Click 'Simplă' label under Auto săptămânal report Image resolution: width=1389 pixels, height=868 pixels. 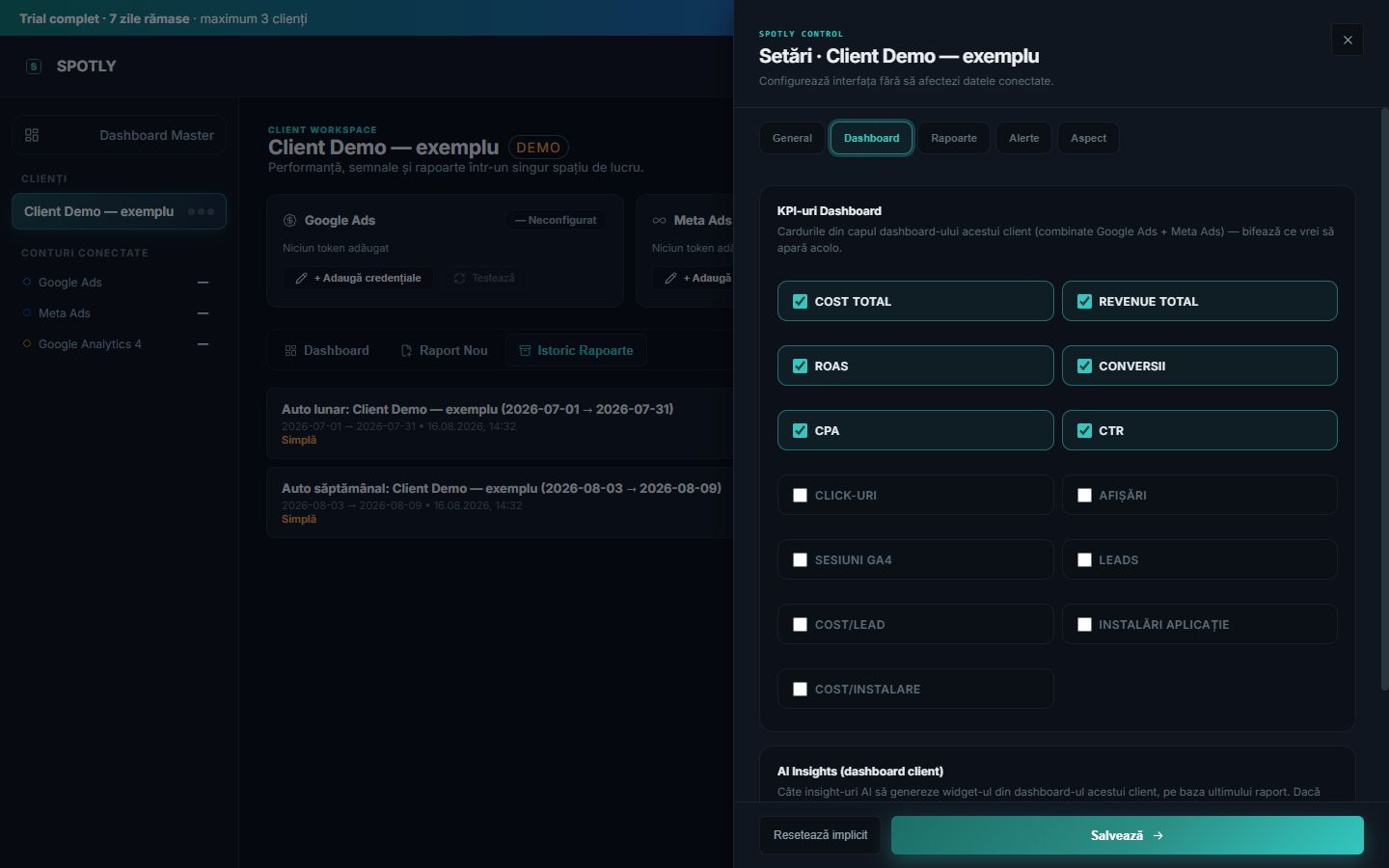[x=299, y=519]
